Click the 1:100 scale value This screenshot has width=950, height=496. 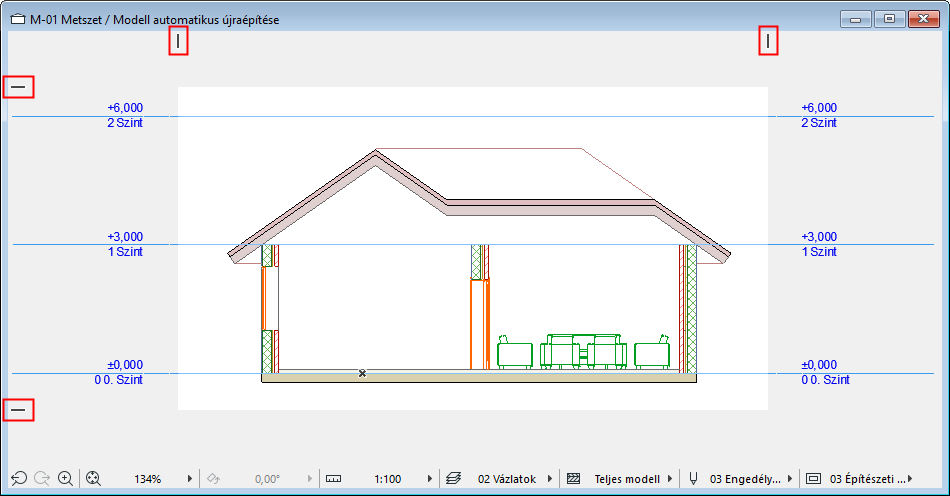coord(388,479)
